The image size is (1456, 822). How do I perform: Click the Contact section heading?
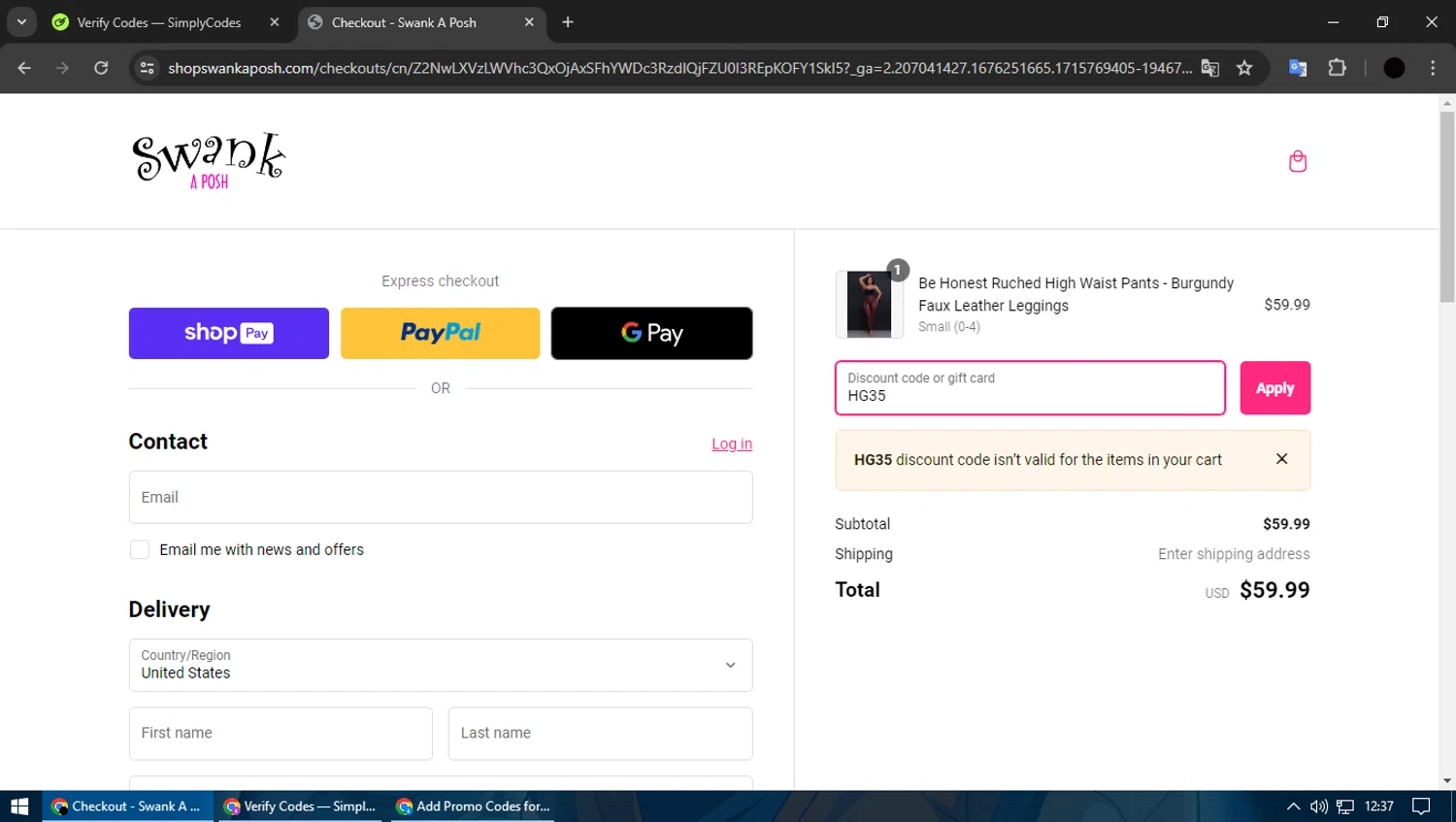click(168, 442)
